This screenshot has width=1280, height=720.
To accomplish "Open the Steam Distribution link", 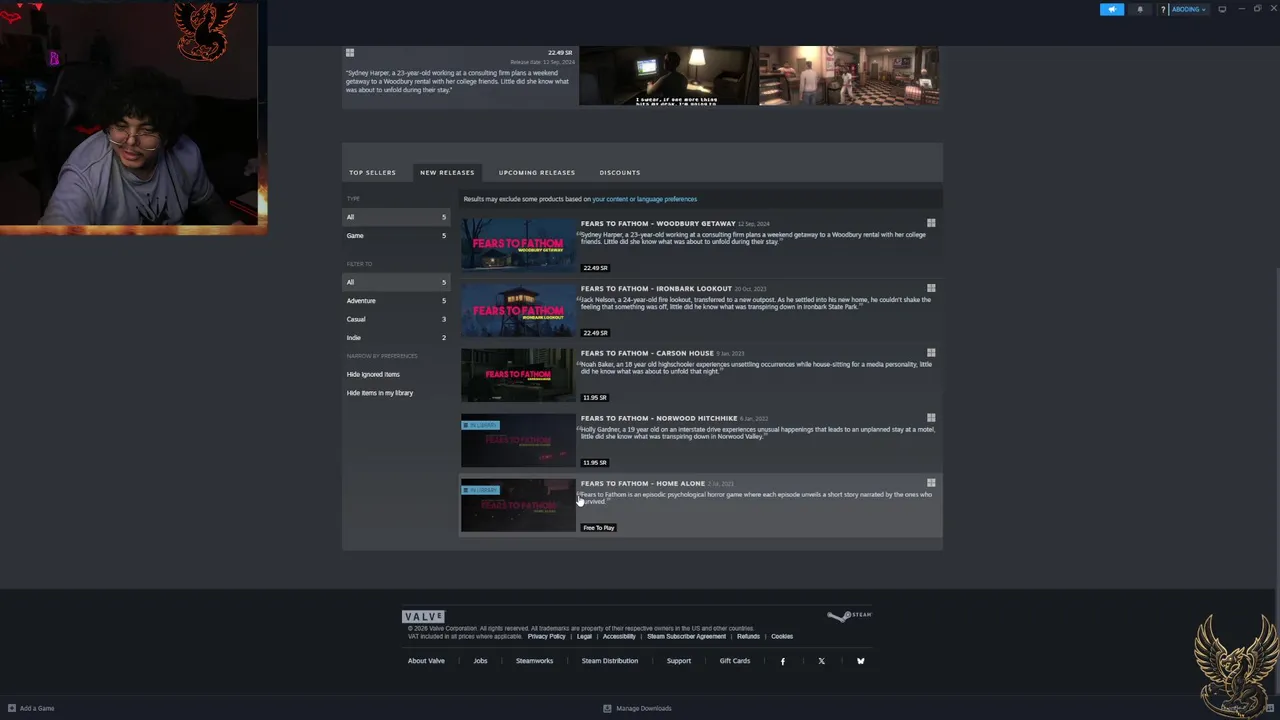I will click(609, 661).
